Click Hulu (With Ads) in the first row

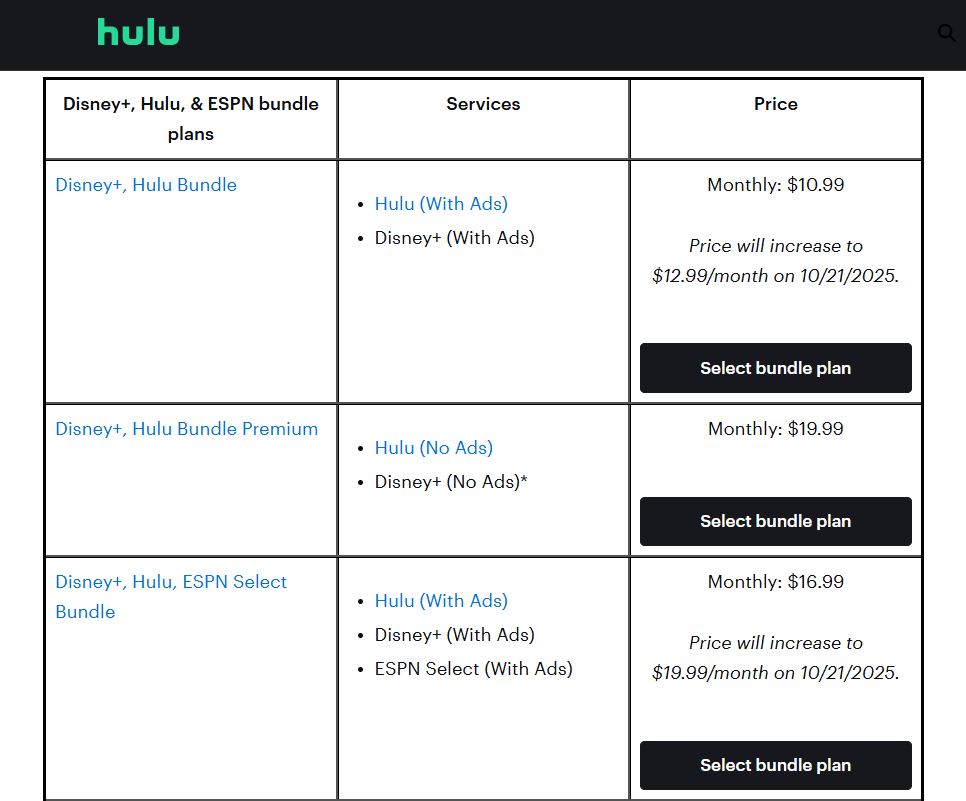click(441, 204)
